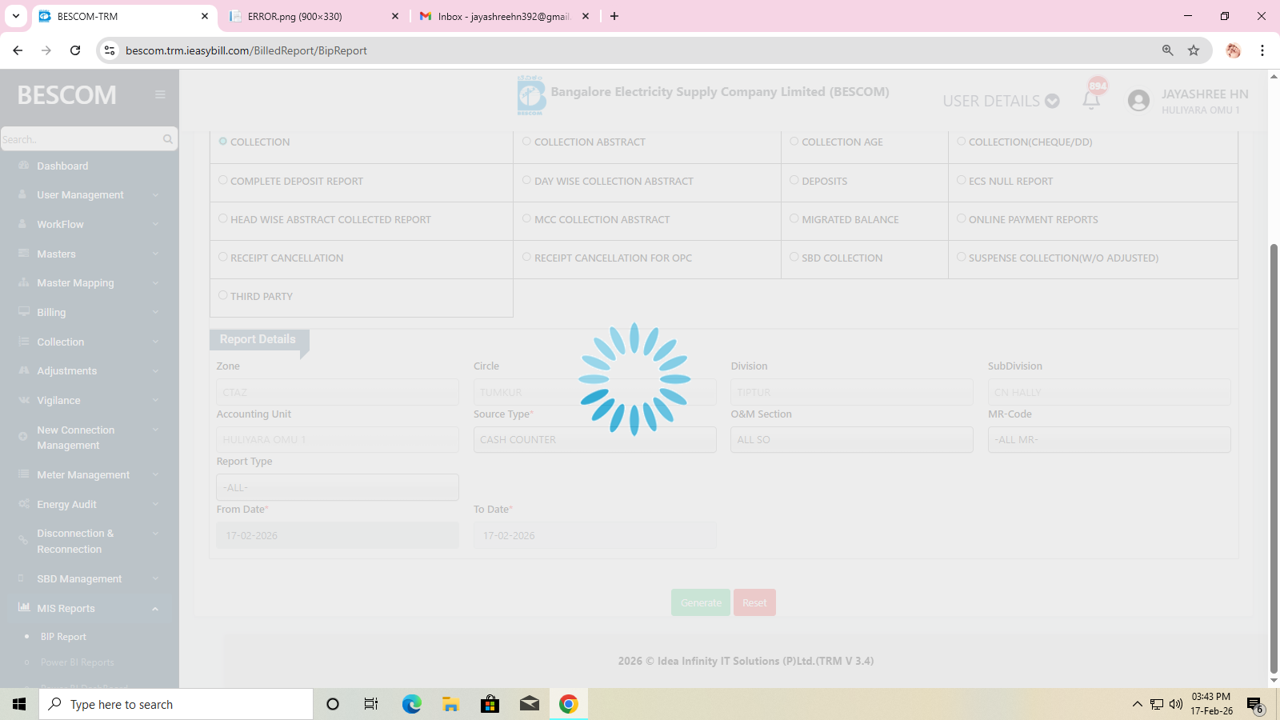Open Microsoft Store from the taskbar
Image resolution: width=1280 pixels, height=720 pixels.
click(490, 704)
